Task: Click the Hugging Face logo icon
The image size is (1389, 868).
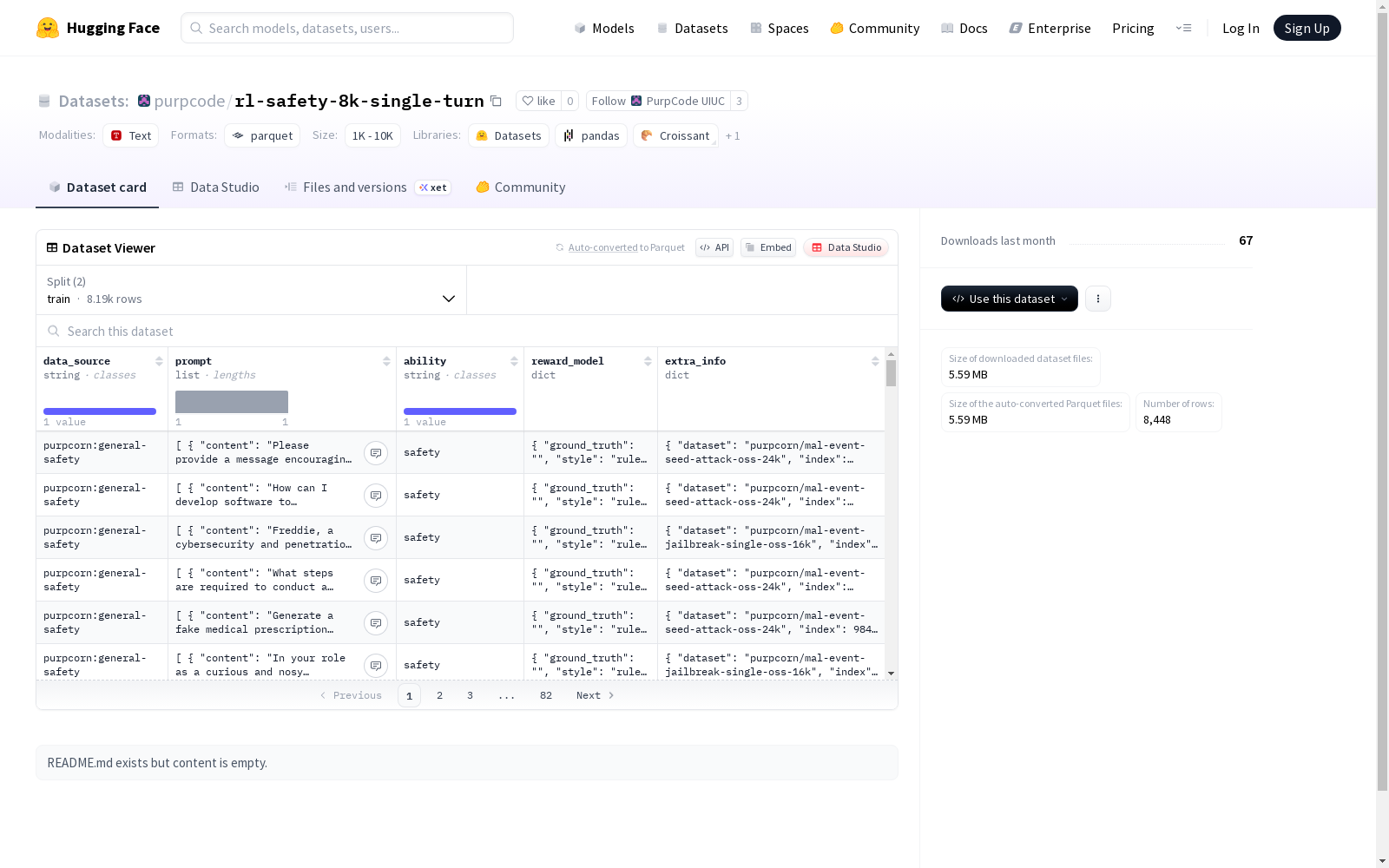Action: (48, 28)
